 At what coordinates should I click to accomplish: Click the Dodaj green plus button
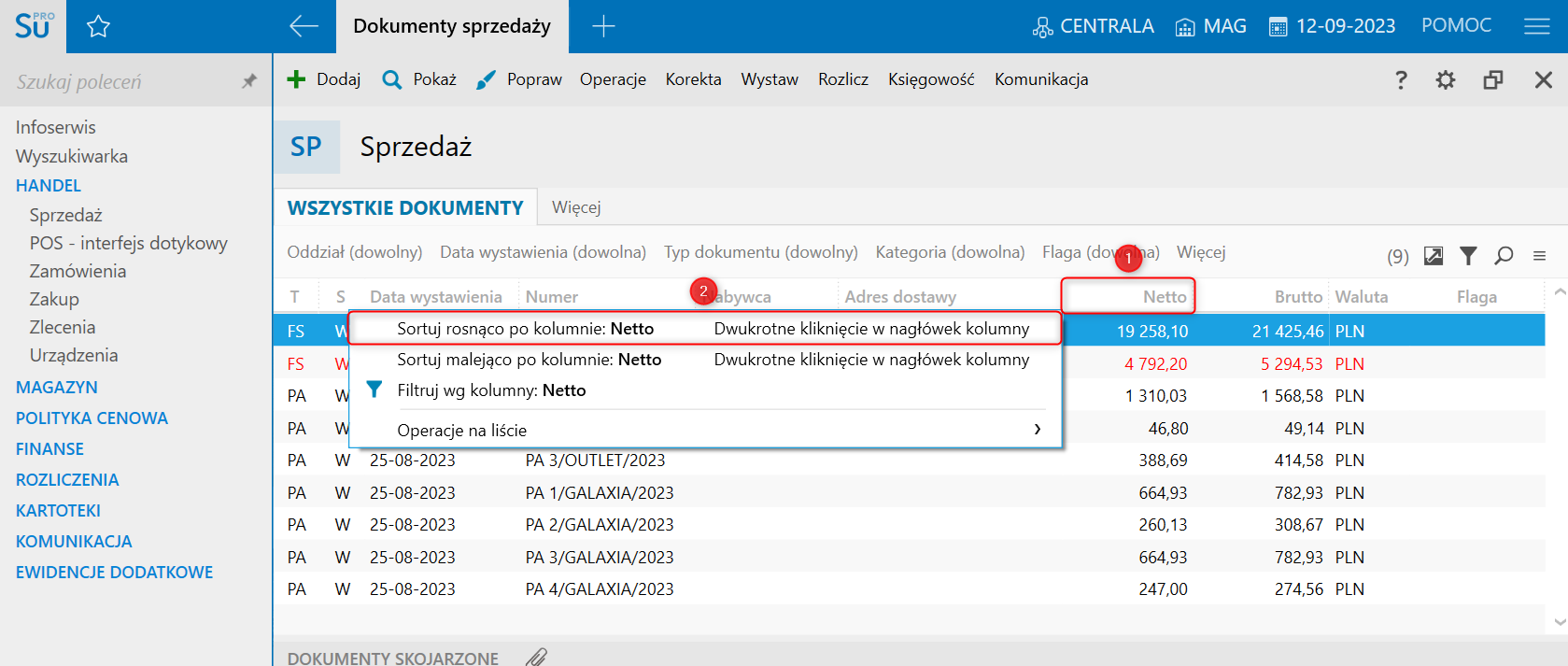(323, 79)
